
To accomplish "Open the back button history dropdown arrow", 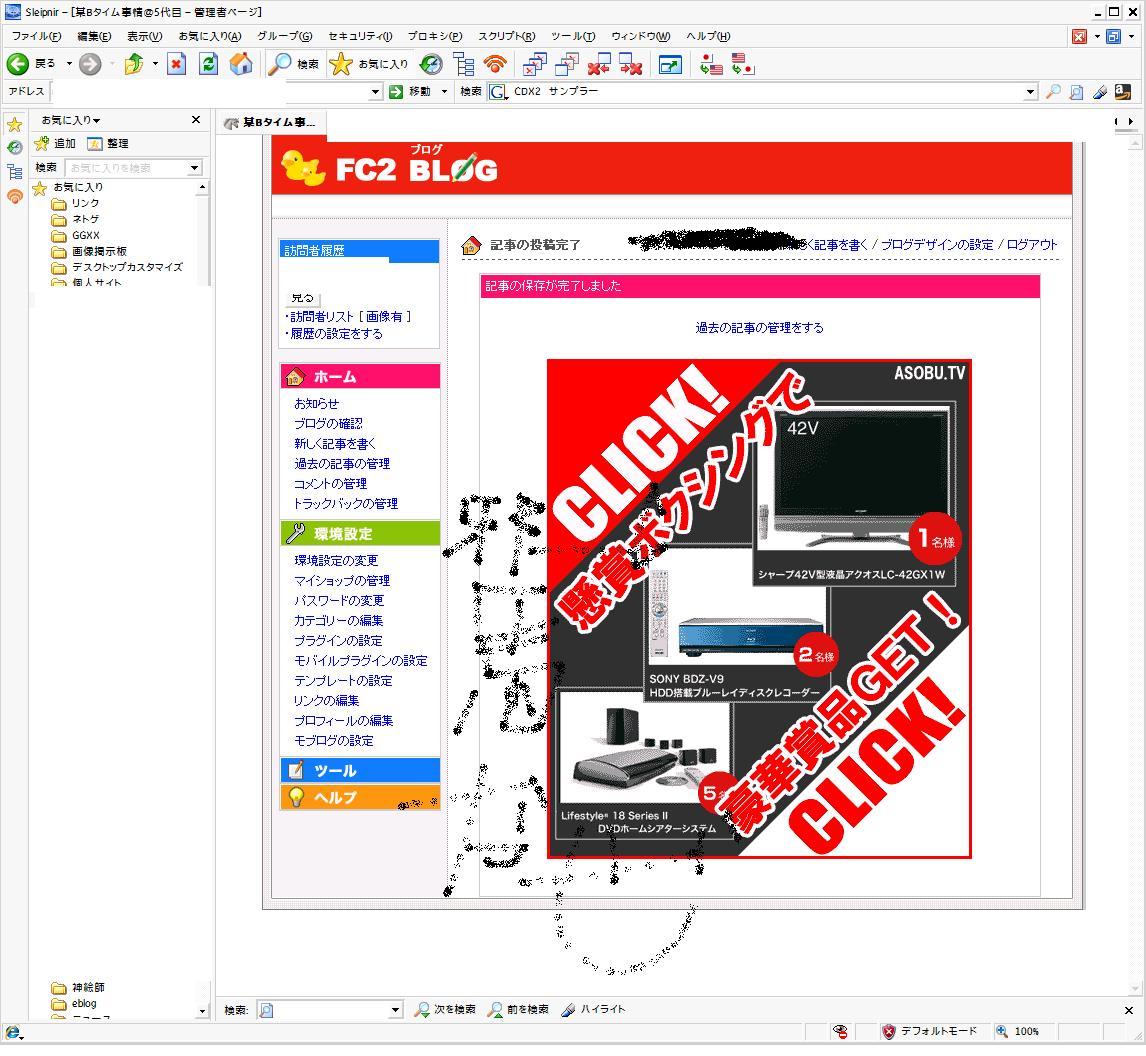I will coord(69,64).
